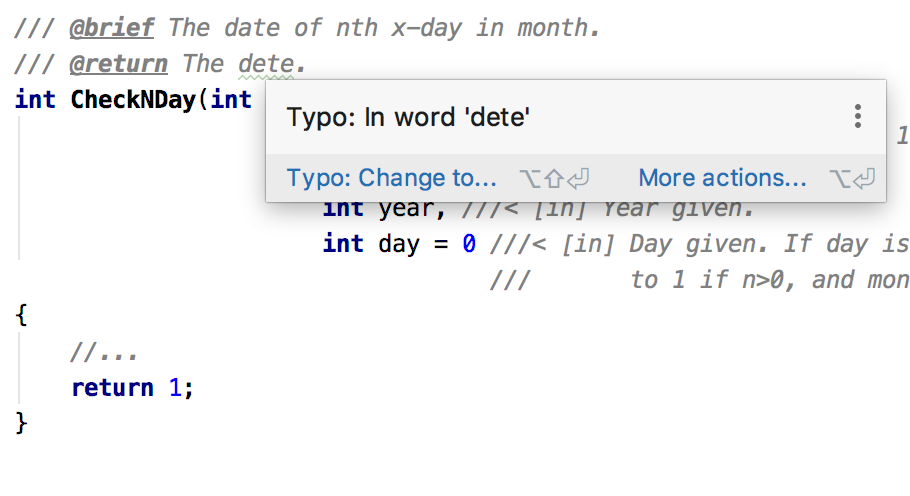Click the 'Typo: Change to...' link

(x=391, y=178)
